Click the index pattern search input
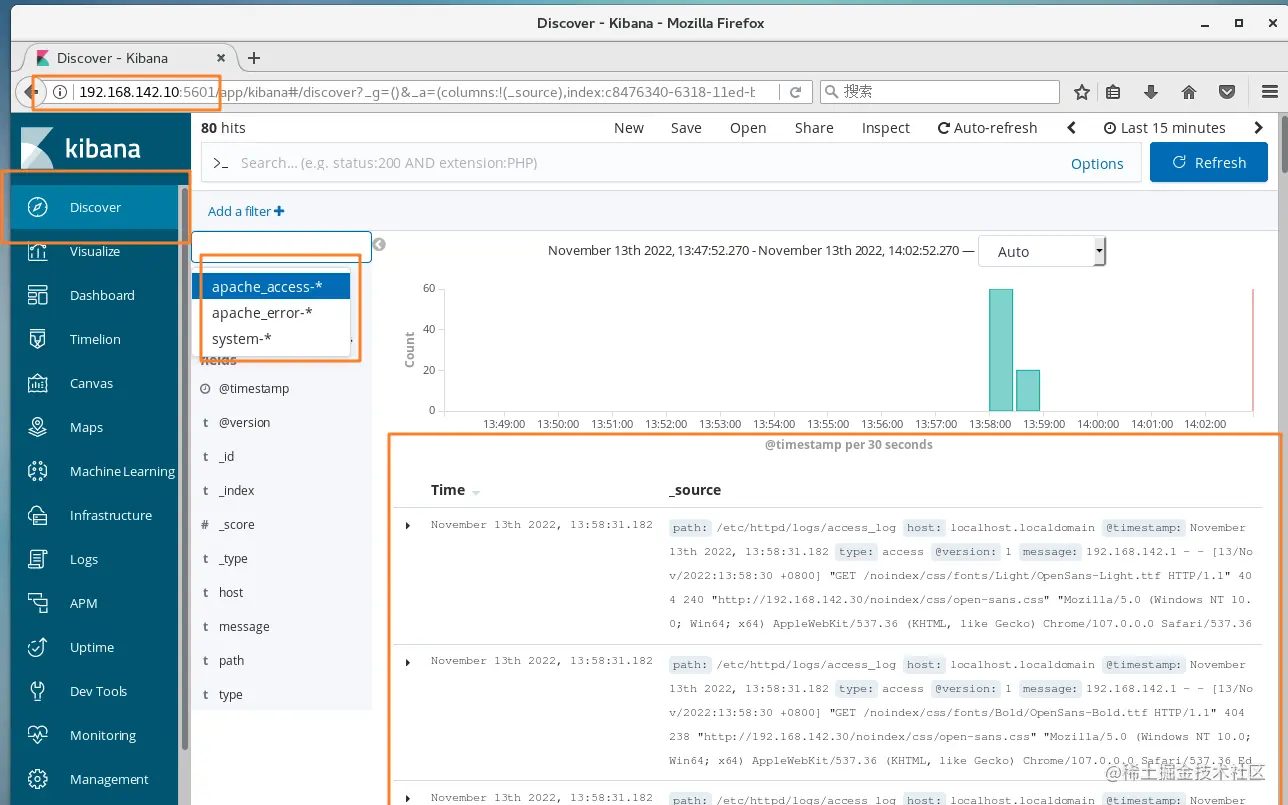This screenshot has width=1288, height=805. (281, 247)
